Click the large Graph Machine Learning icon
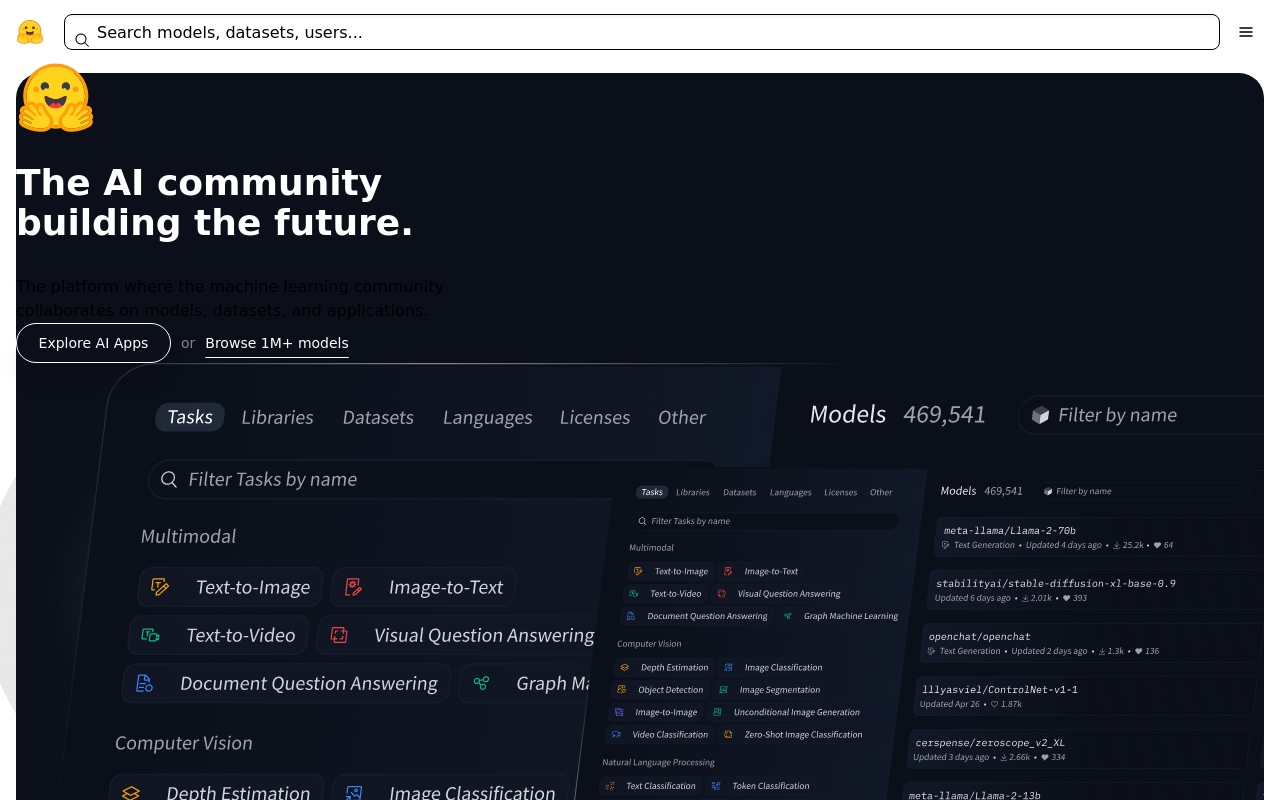This screenshot has width=1280, height=800. point(481,683)
